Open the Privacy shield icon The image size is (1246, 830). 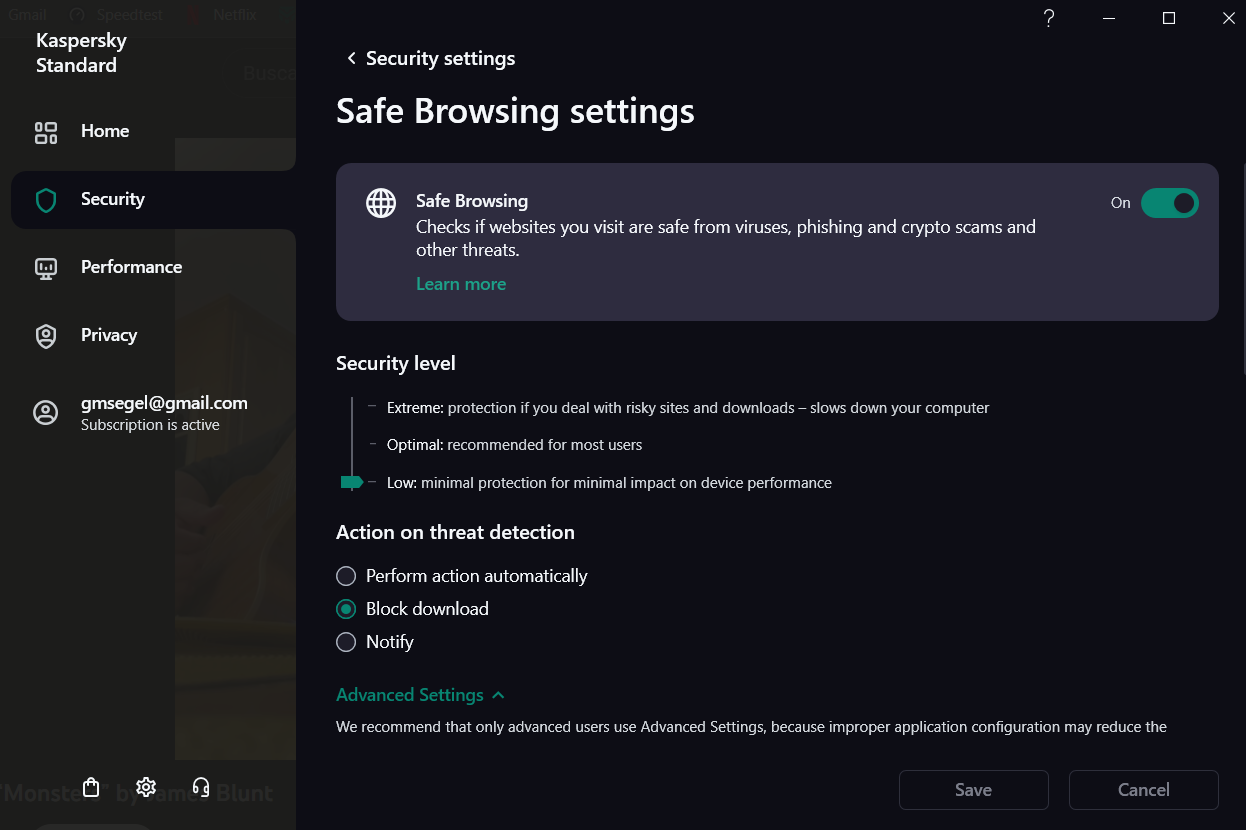pyautogui.click(x=46, y=336)
